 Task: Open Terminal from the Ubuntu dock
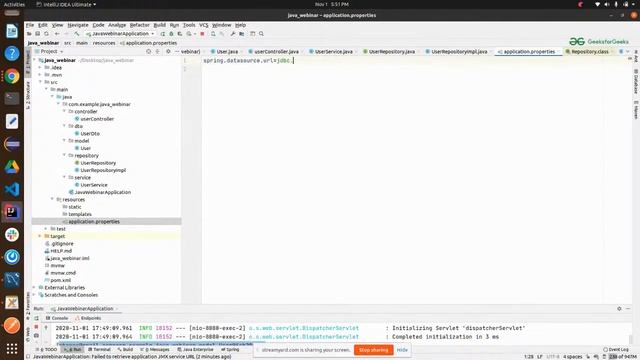[x=12, y=98]
